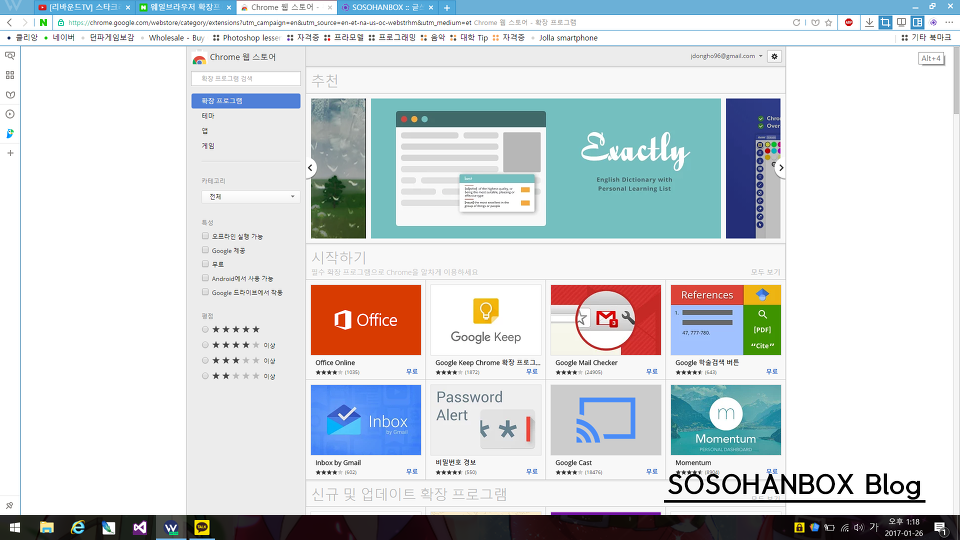Open the Jolla smartphone bookmark
Screen dimensions: 960x540
(564, 38)
